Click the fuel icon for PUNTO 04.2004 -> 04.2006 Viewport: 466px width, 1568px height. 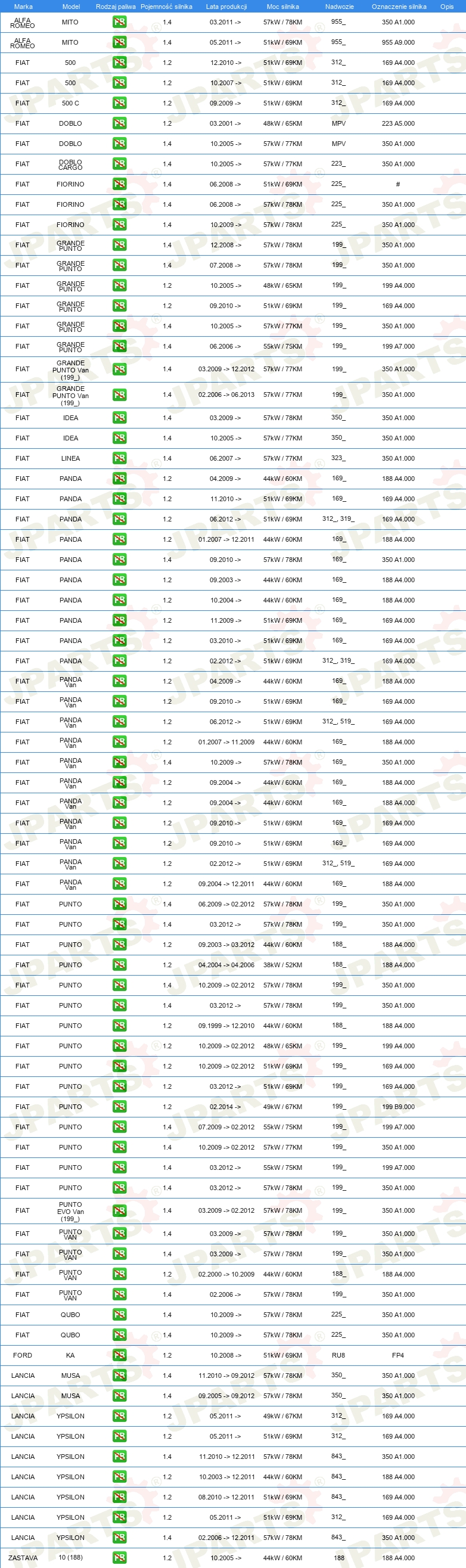[x=119, y=965]
